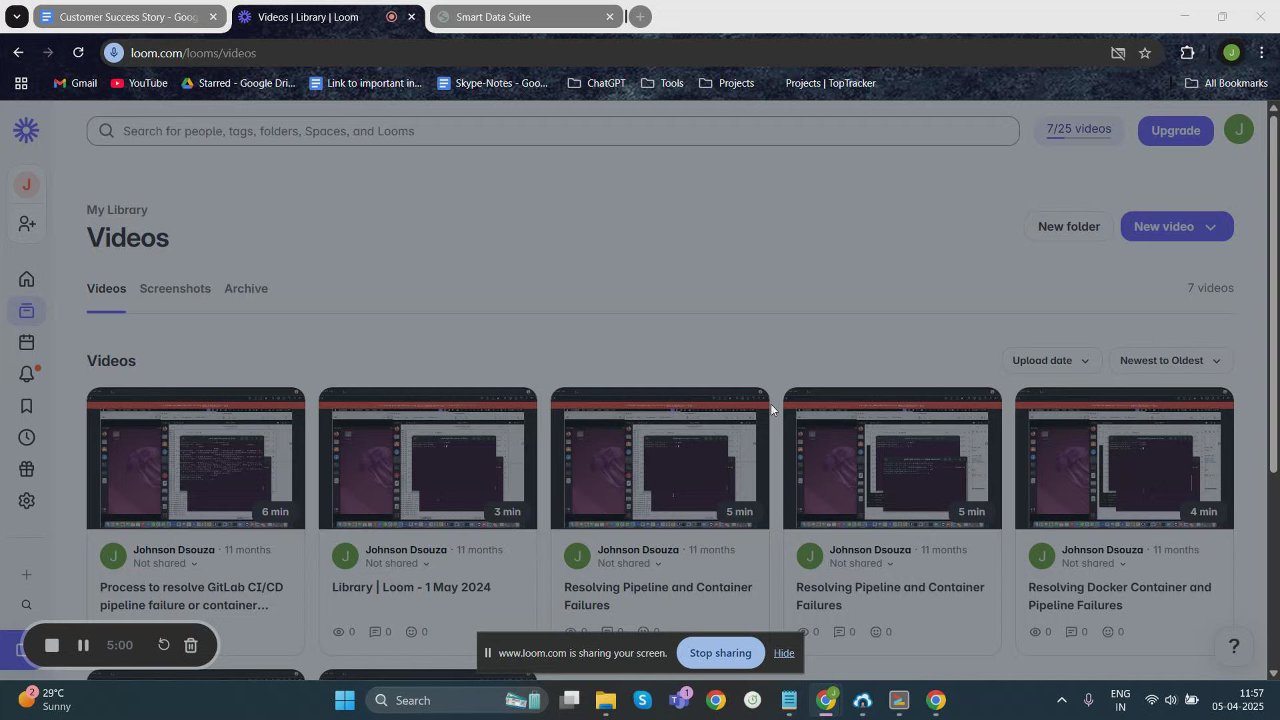Hide the screen sharing notification bar
Screen dimensions: 1280x720
[784, 653]
